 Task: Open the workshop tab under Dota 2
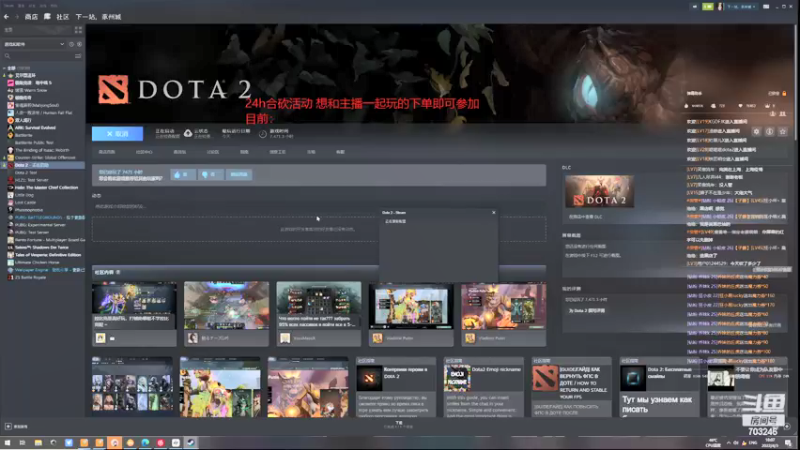(277, 152)
